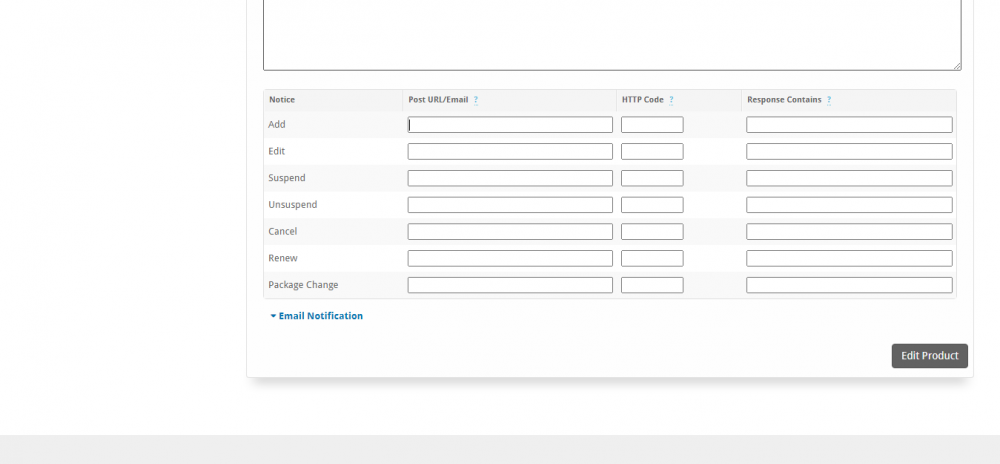This screenshot has height=464, width=1000.
Task: Focus the Renew row Response Contains field
Action: (849, 258)
